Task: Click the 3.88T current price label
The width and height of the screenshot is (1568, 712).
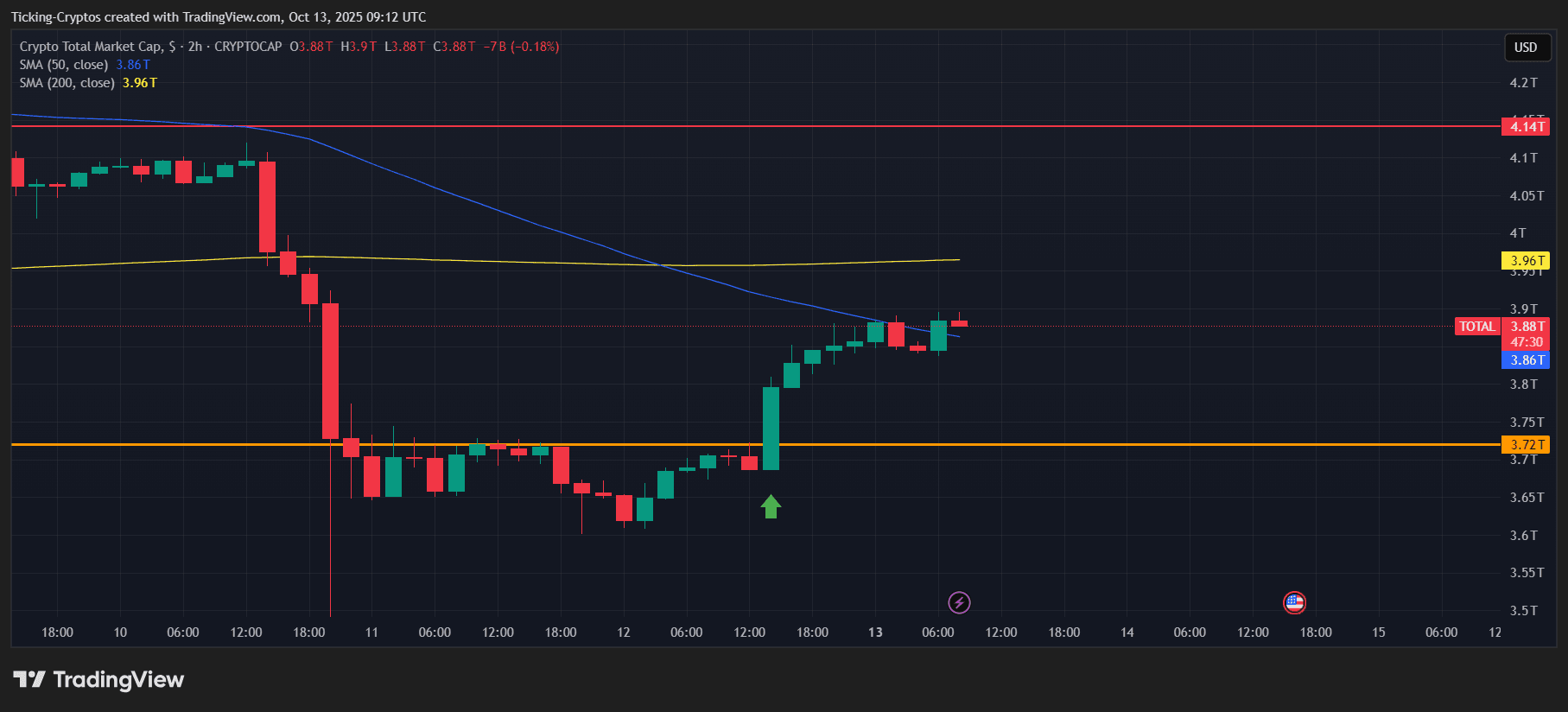Action: [1527, 327]
